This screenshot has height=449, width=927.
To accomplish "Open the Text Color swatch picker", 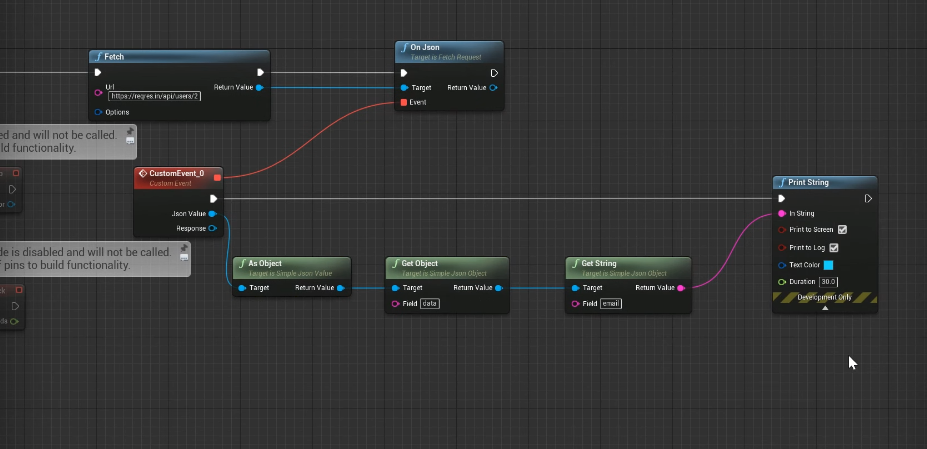I will pyautogui.click(x=827, y=265).
